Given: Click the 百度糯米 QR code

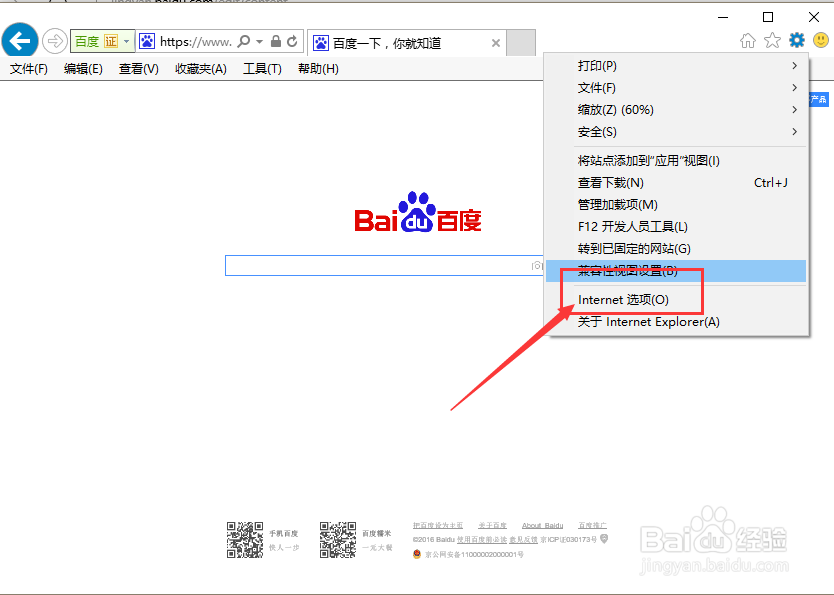Looking at the screenshot, I should [338, 540].
